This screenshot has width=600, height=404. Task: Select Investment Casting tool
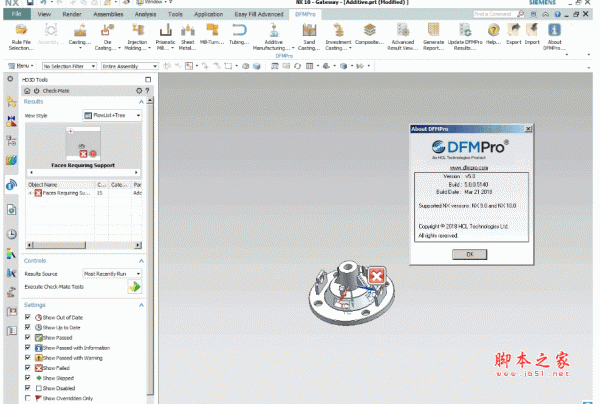pos(338,37)
